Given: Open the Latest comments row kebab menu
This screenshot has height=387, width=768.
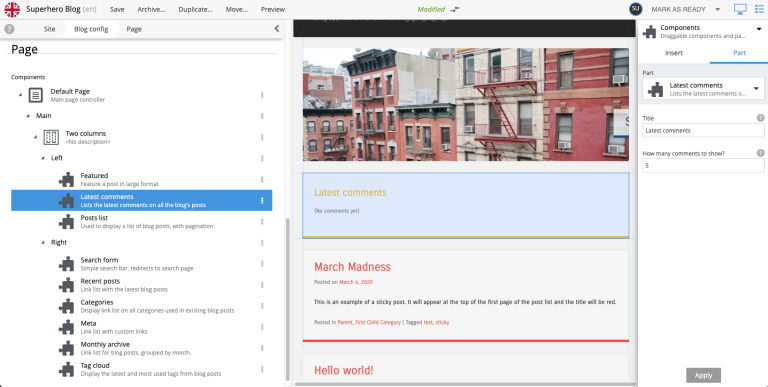Looking at the screenshot, I should coord(262,200).
